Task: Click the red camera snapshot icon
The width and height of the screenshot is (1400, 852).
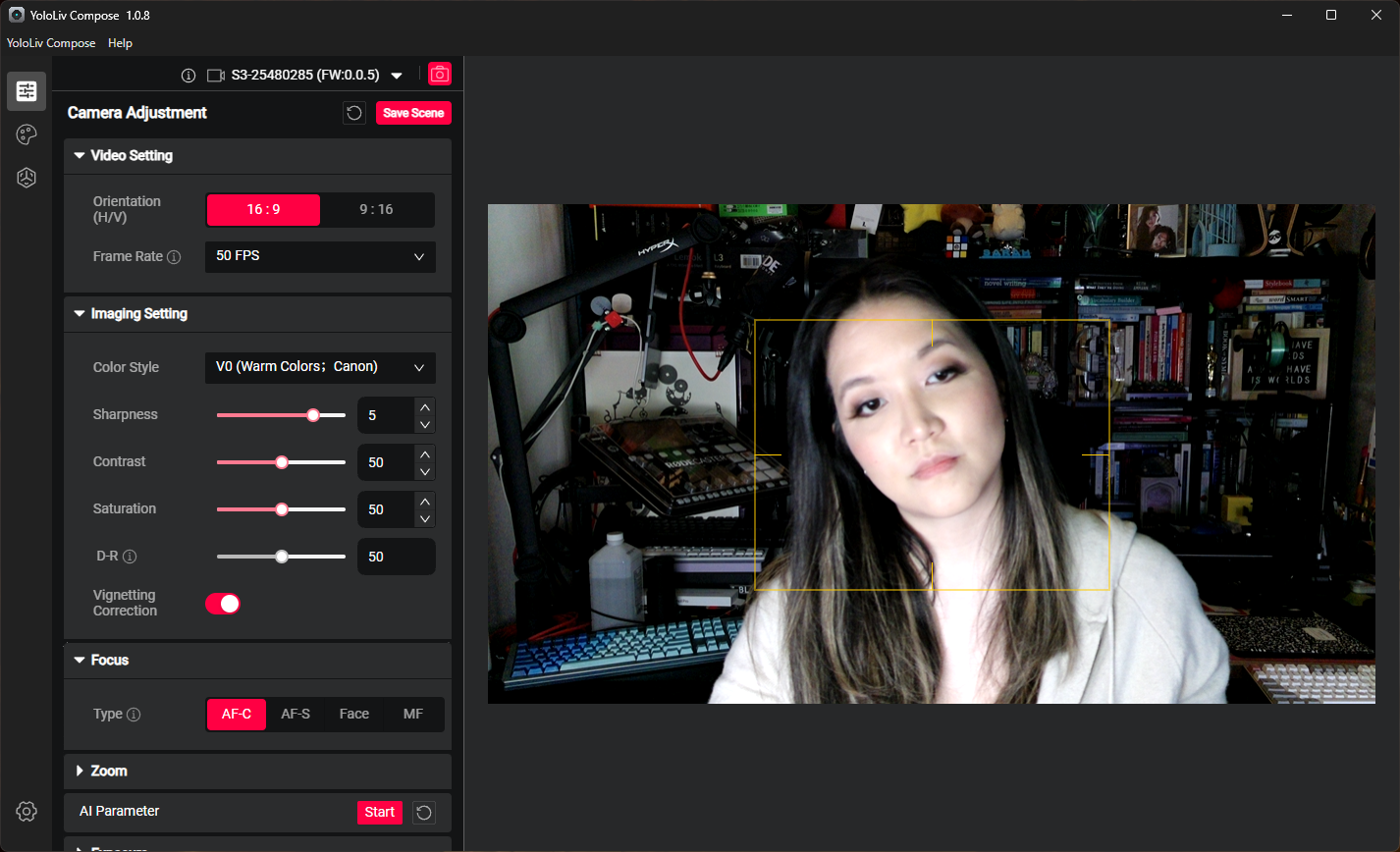Action: 440,75
